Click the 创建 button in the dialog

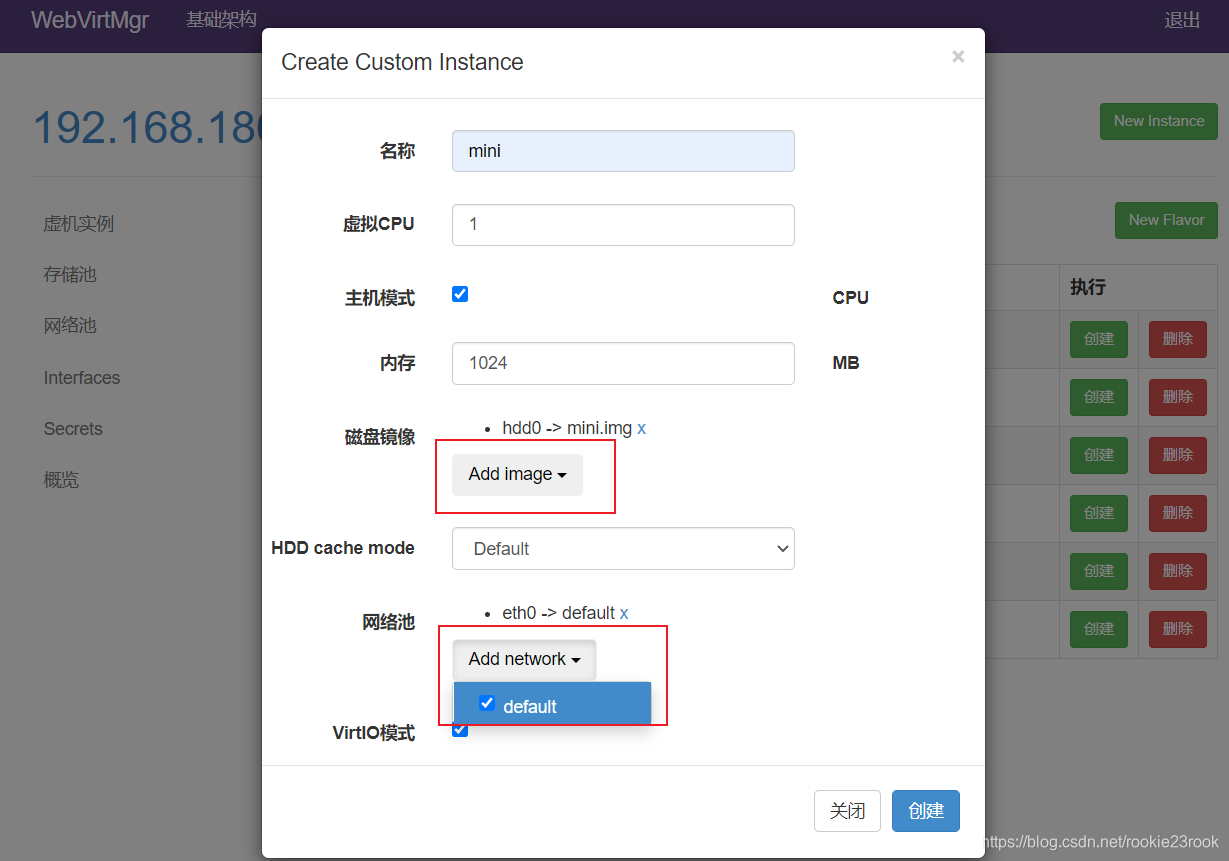click(925, 811)
